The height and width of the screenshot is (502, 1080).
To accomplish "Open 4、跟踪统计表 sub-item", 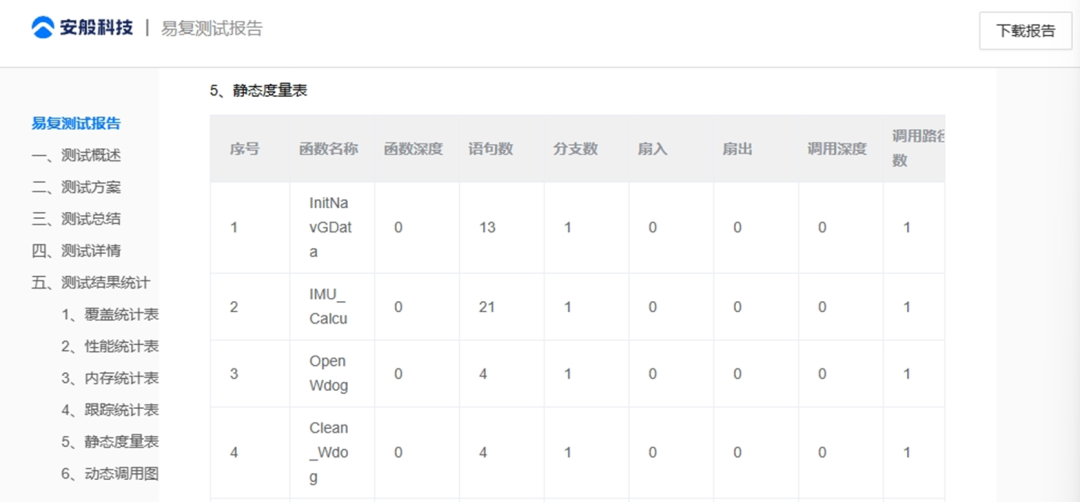I will [x=109, y=410].
